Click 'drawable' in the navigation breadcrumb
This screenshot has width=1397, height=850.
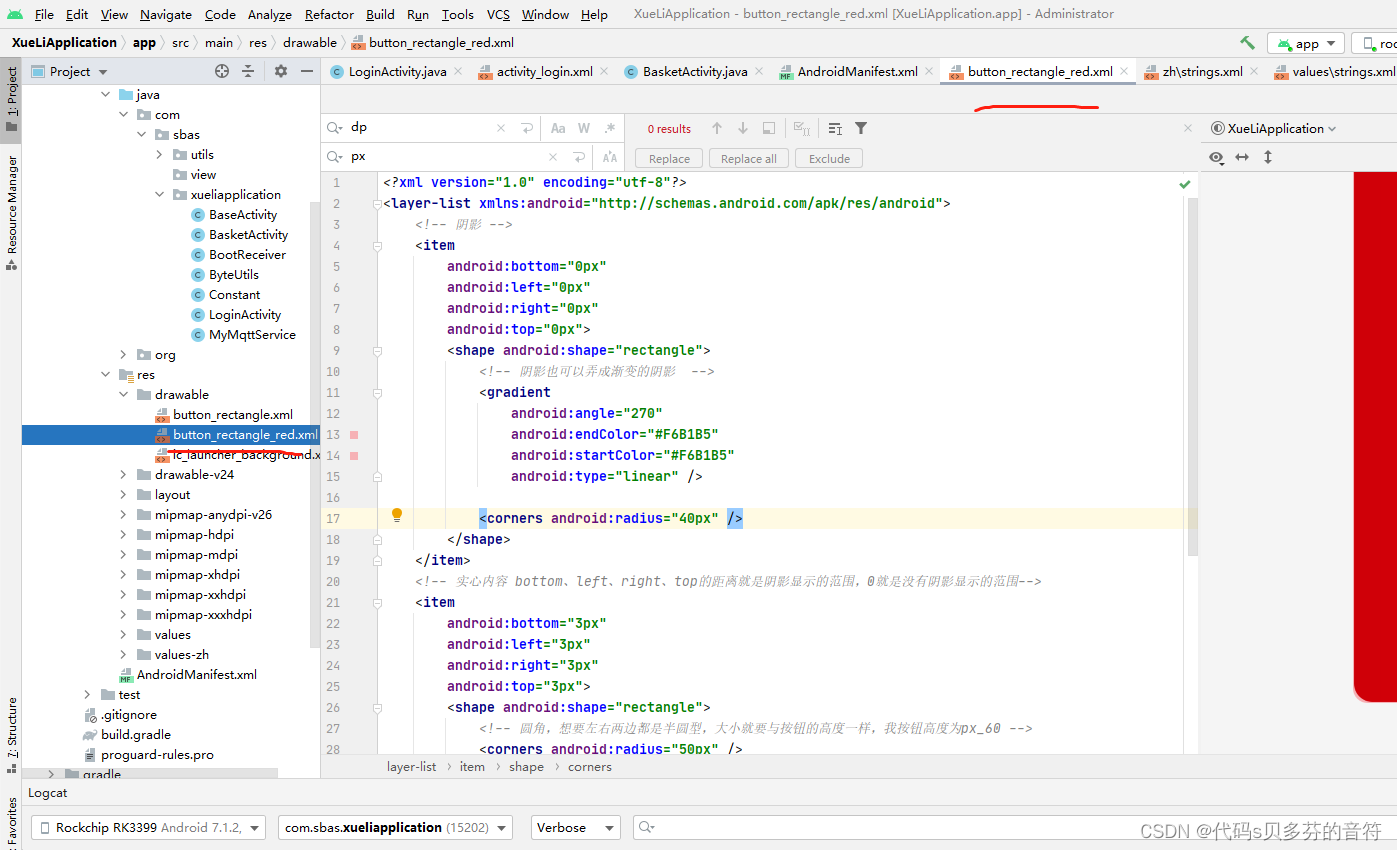[x=309, y=43]
